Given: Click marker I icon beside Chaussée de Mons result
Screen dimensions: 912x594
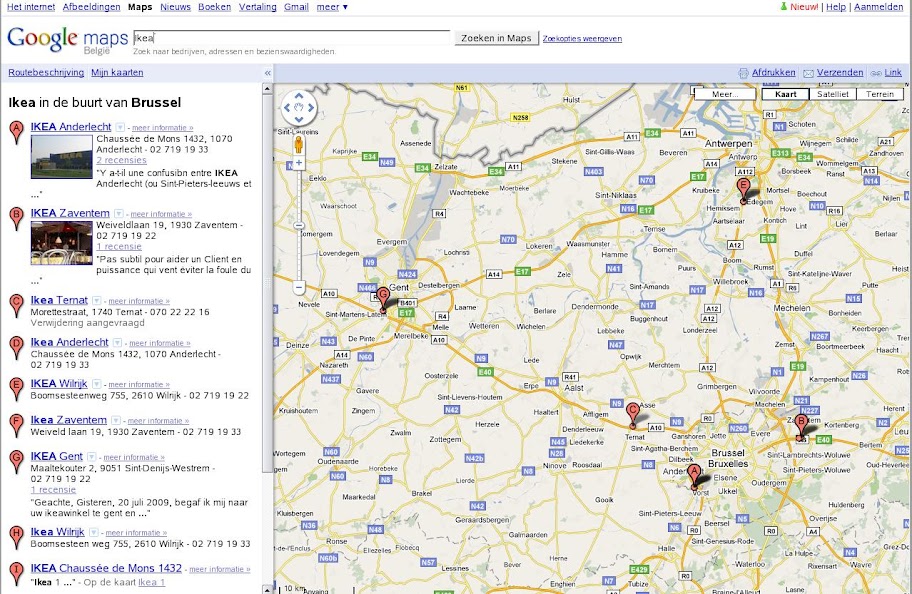Looking at the screenshot, I should (x=16, y=574).
